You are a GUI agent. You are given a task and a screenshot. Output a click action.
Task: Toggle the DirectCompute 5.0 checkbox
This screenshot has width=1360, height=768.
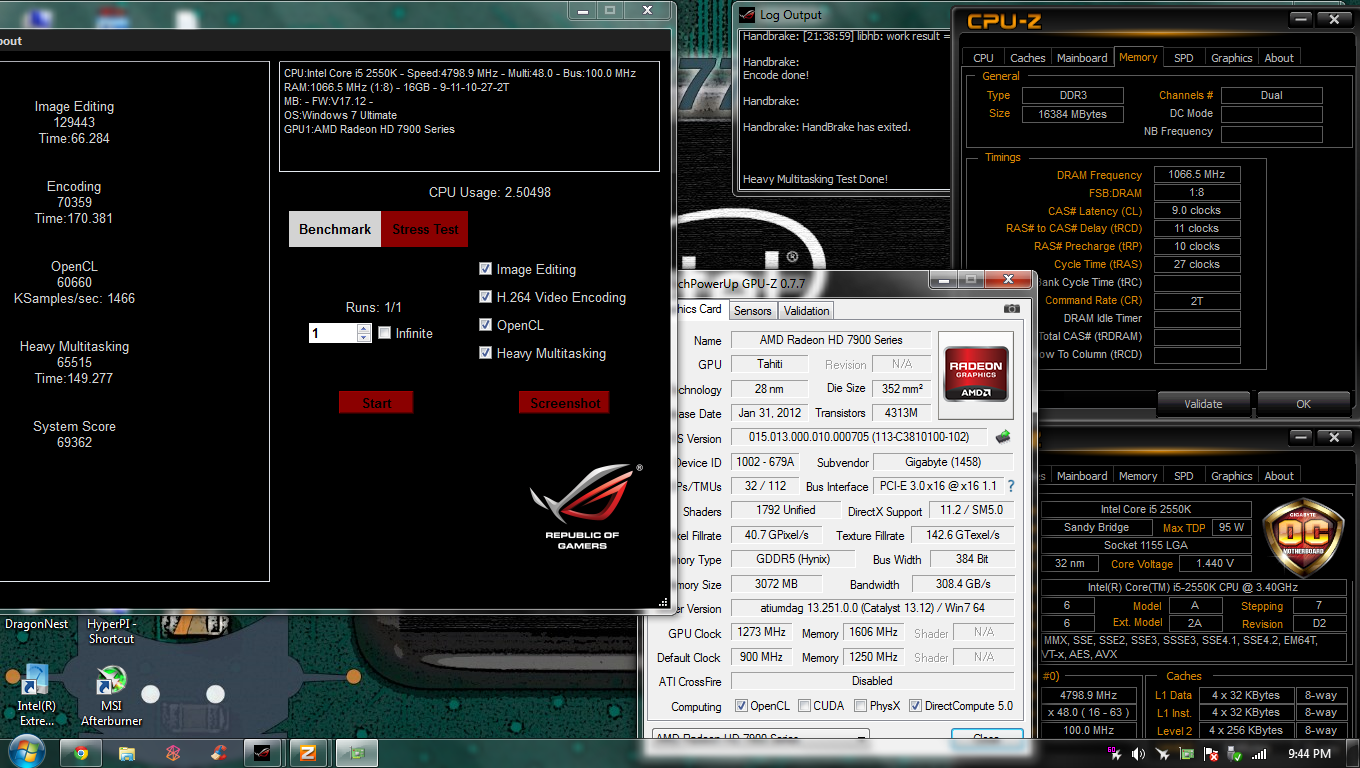coord(915,706)
